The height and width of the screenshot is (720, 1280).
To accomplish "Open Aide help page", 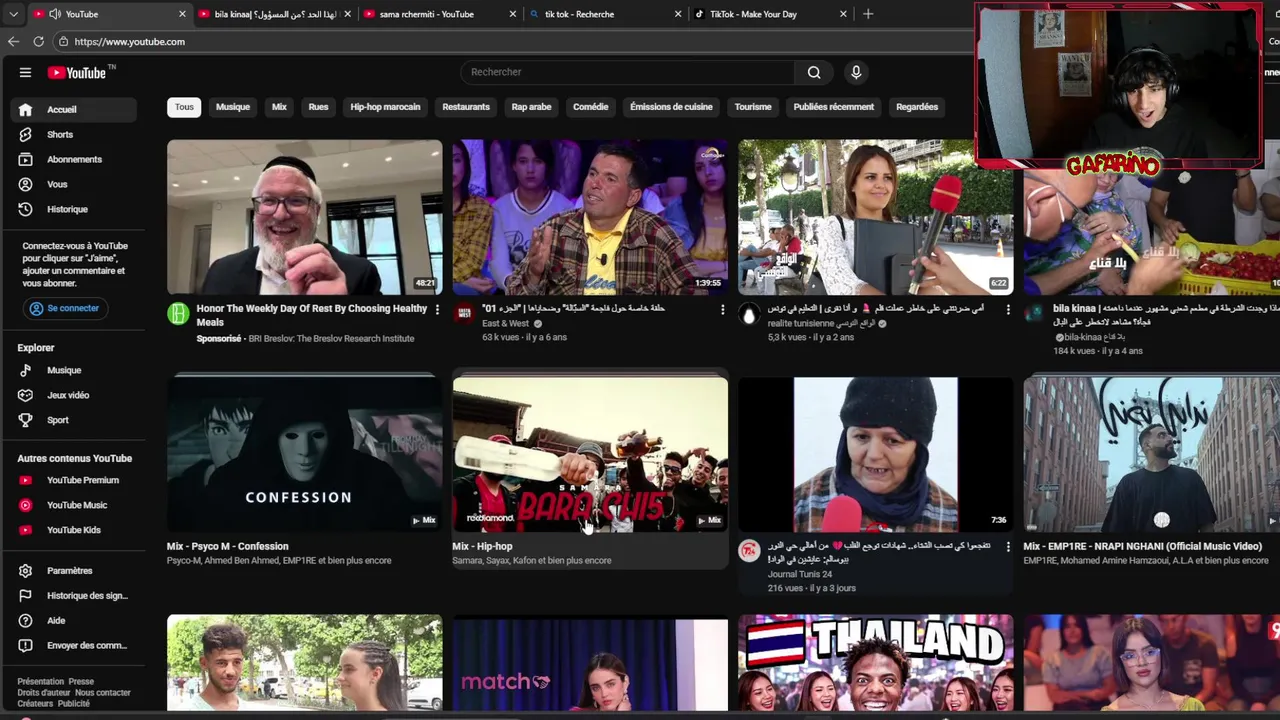I will click(x=74, y=620).
